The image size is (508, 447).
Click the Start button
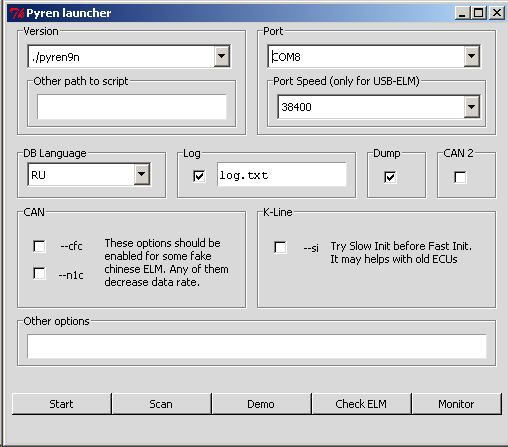62,404
